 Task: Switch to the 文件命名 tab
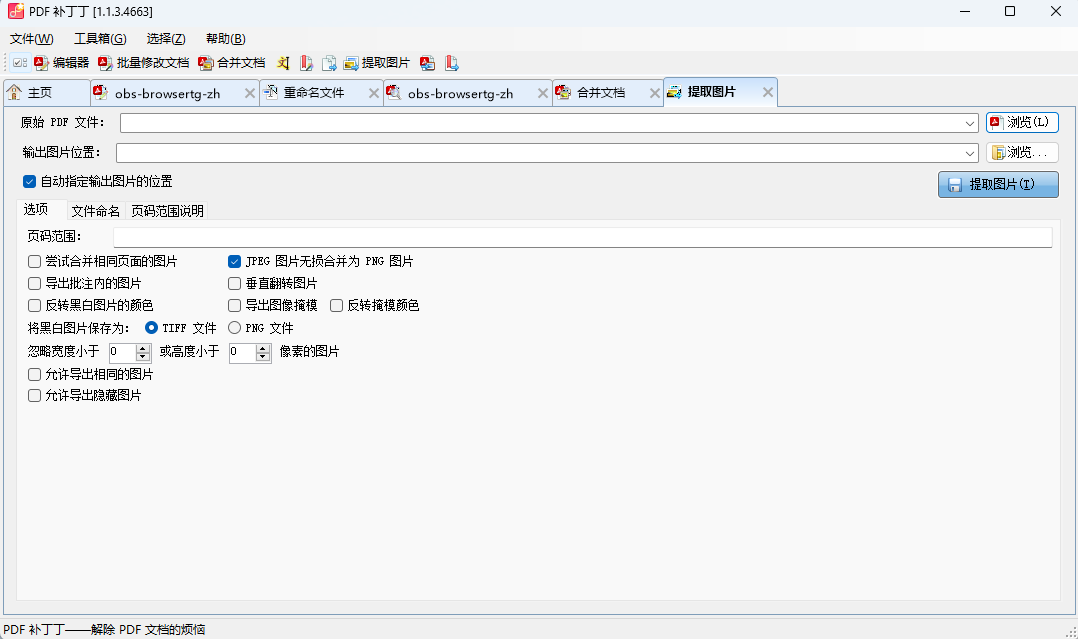click(95, 211)
